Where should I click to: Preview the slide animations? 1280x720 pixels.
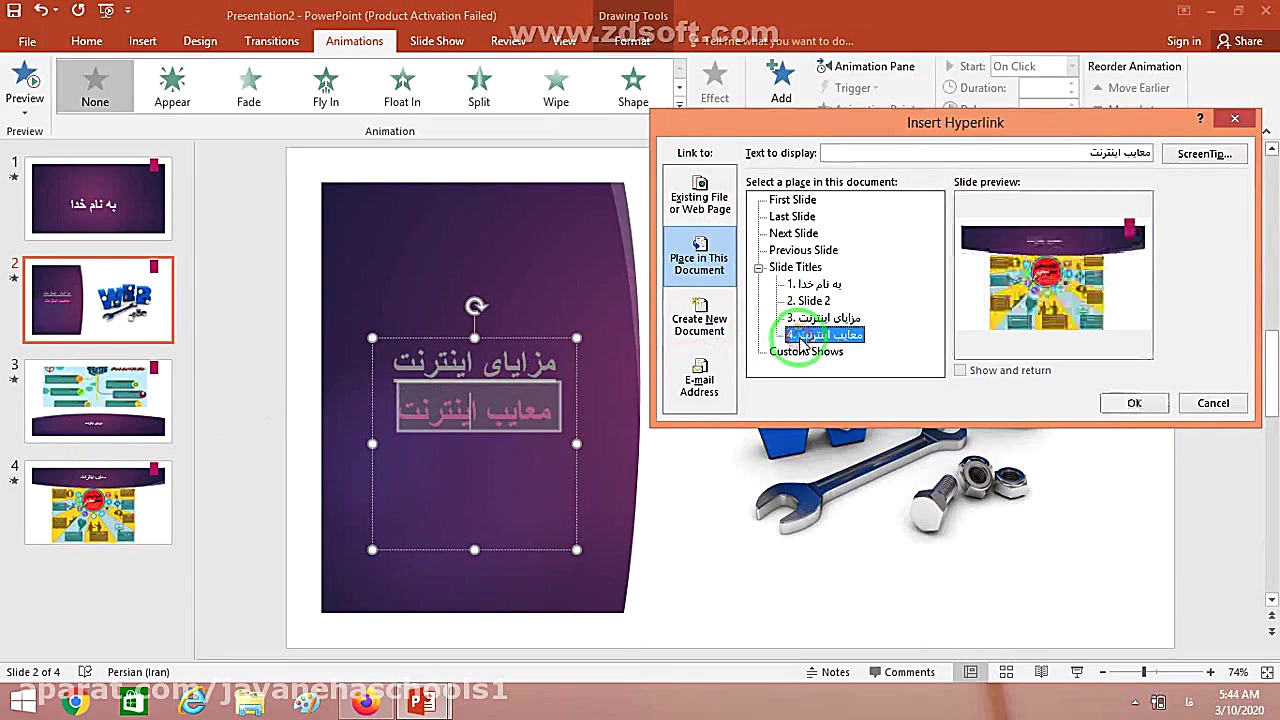25,84
